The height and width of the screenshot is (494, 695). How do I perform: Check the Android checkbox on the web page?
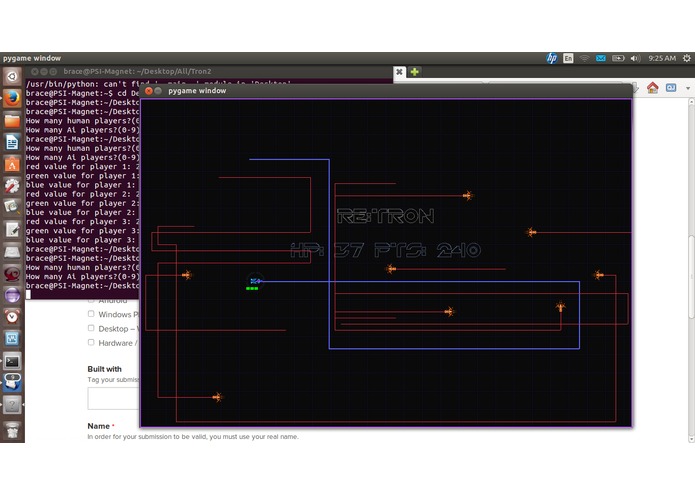[91, 300]
